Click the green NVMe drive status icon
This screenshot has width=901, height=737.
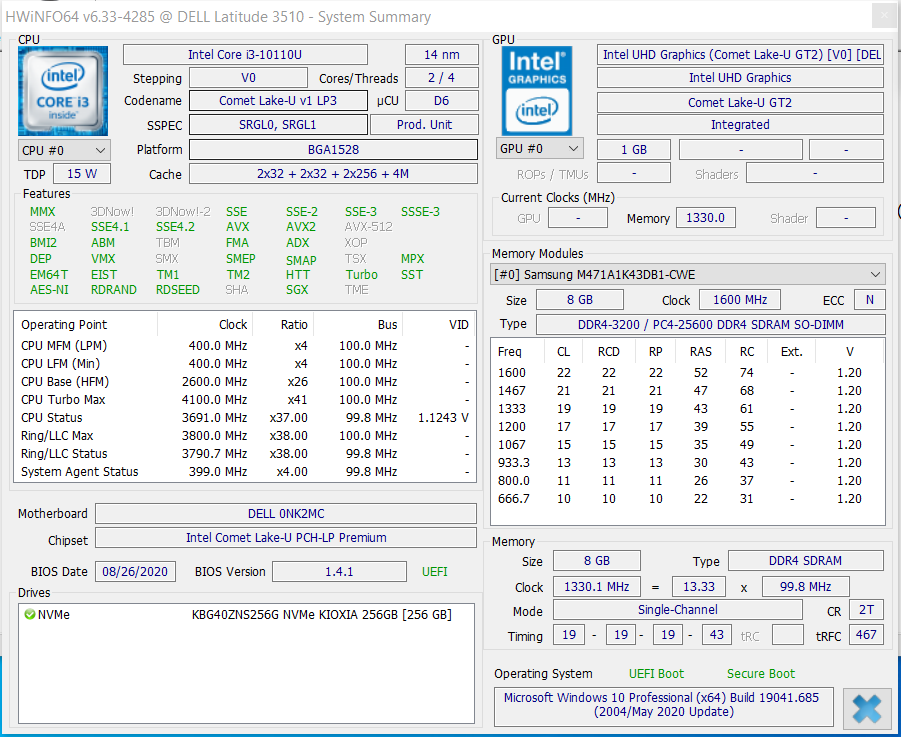click(30, 615)
